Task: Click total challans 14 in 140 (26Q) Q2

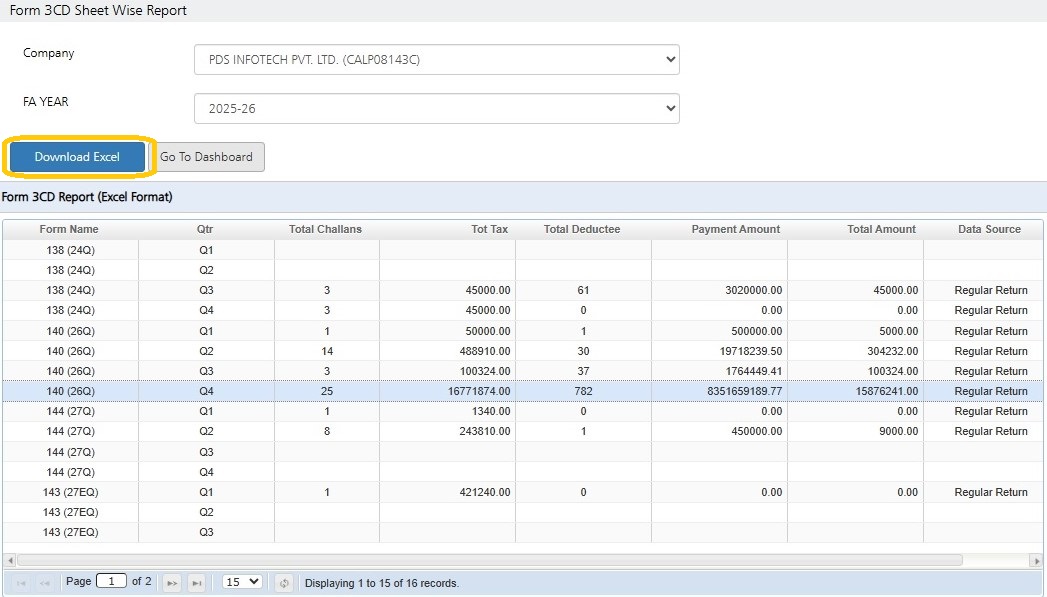Action: [x=327, y=351]
